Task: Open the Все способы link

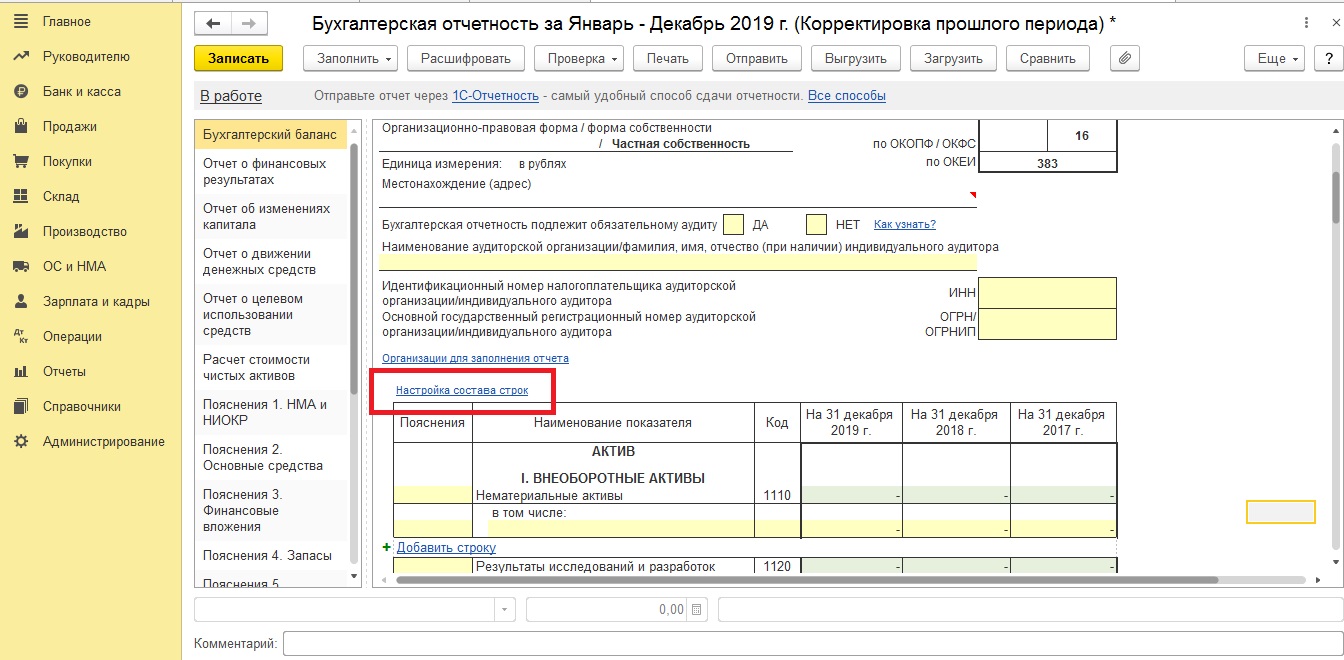Action: [x=847, y=96]
